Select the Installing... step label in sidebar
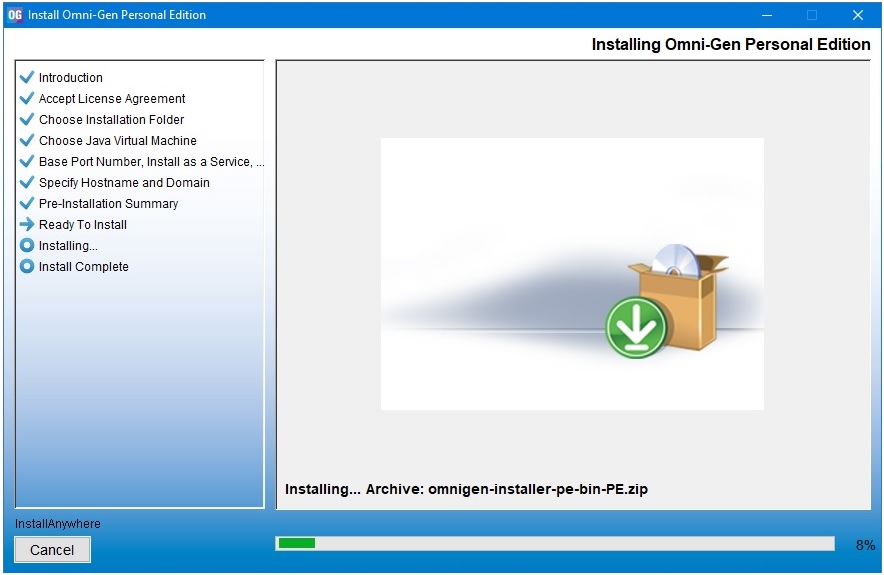 pos(68,246)
